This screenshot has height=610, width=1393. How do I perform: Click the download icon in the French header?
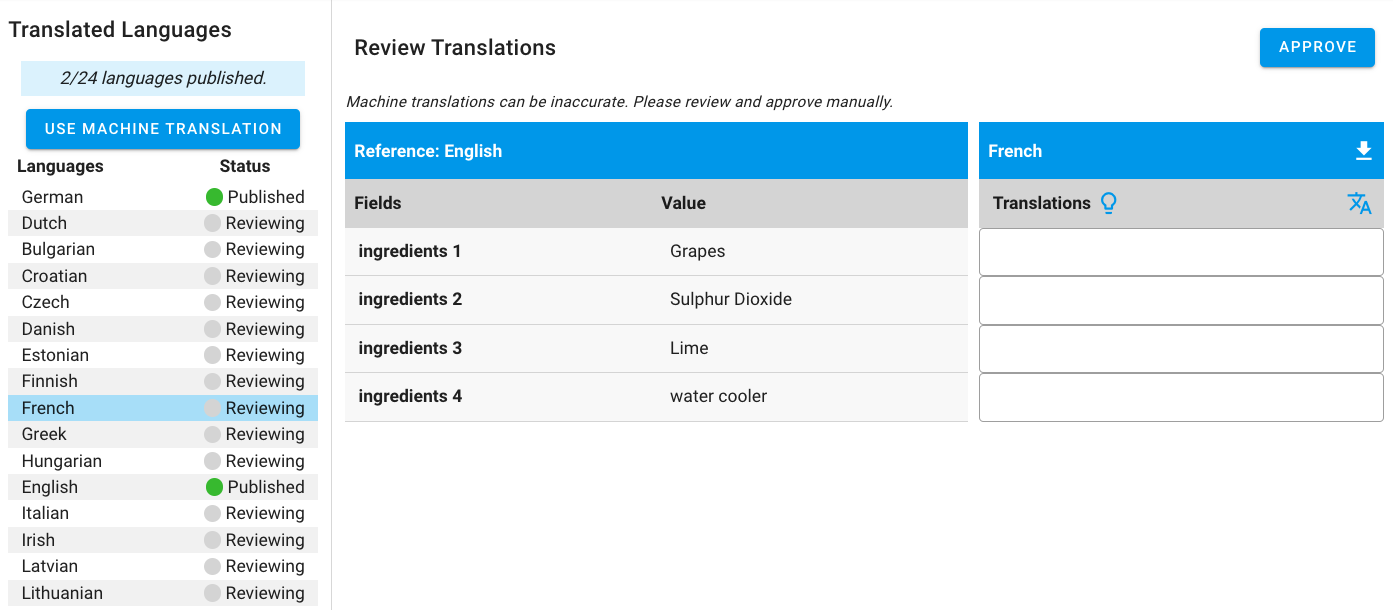pos(1363,150)
